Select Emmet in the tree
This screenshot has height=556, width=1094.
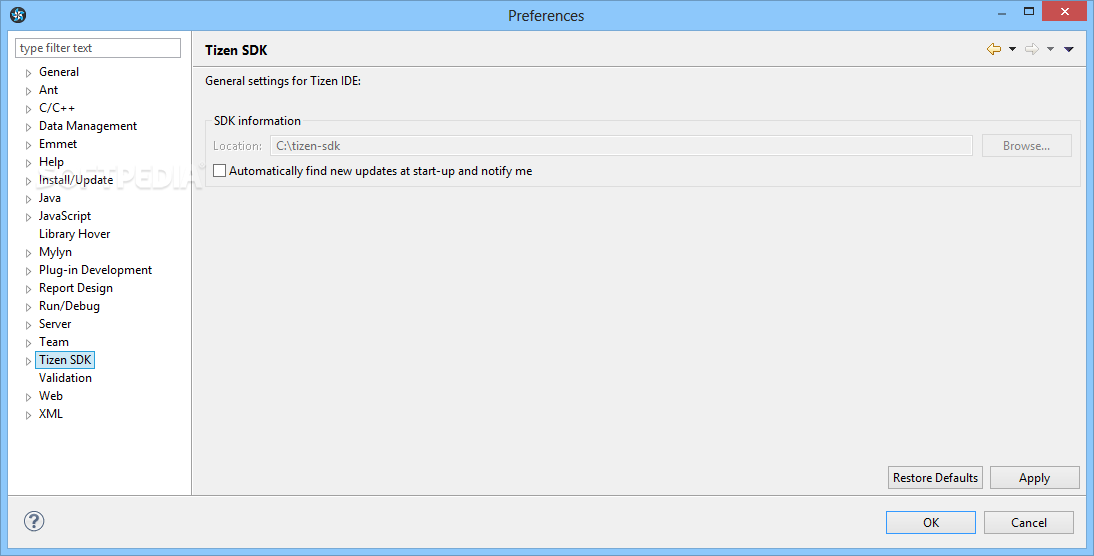coord(58,144)
